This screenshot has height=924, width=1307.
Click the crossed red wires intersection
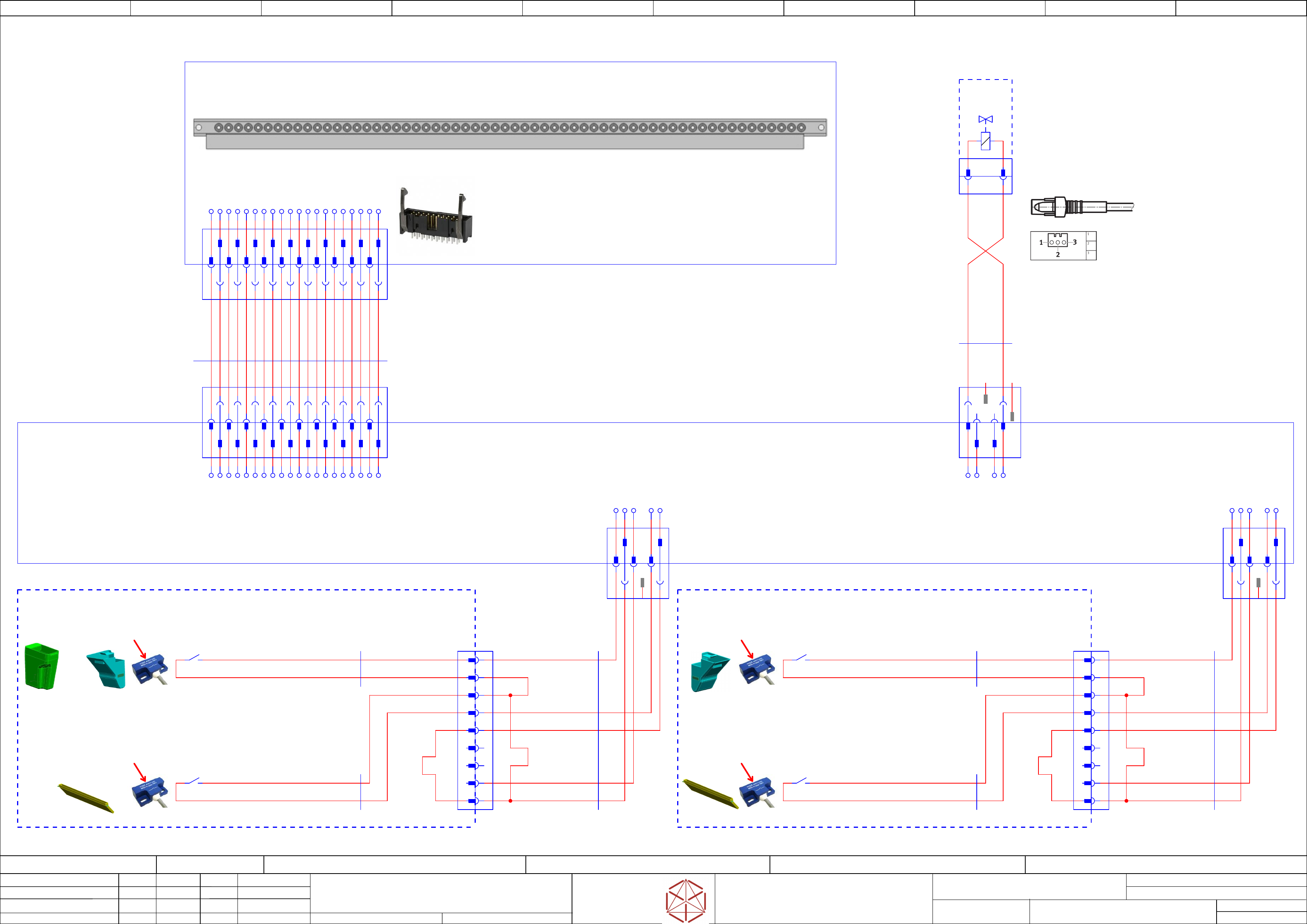[985, 251]
